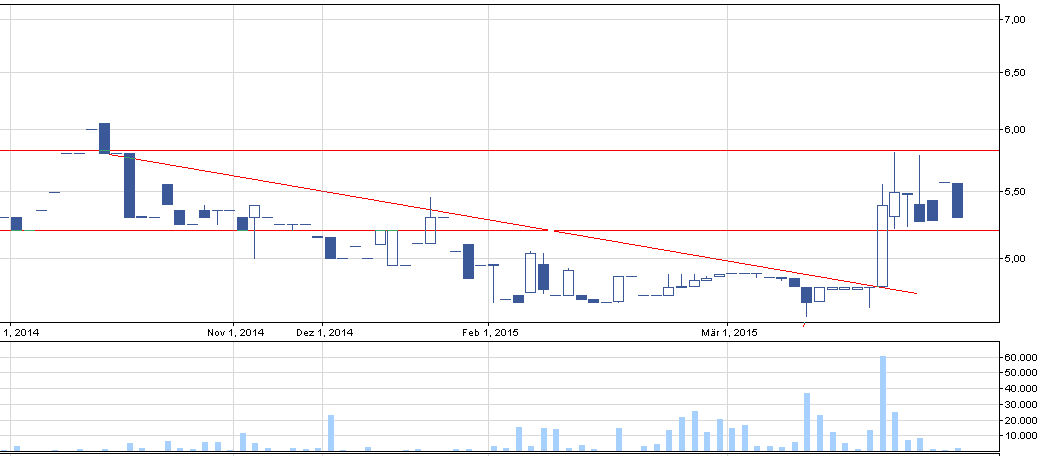Click the highest candlestick above the 6,00 level
This screenshot has width=1042, height=456.
[x=104, y=138]
